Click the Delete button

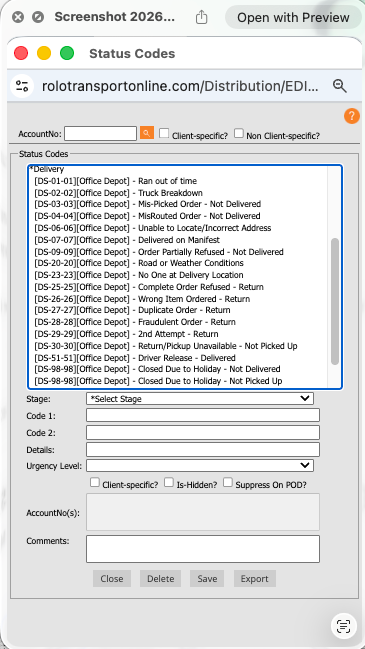point(161,579)
